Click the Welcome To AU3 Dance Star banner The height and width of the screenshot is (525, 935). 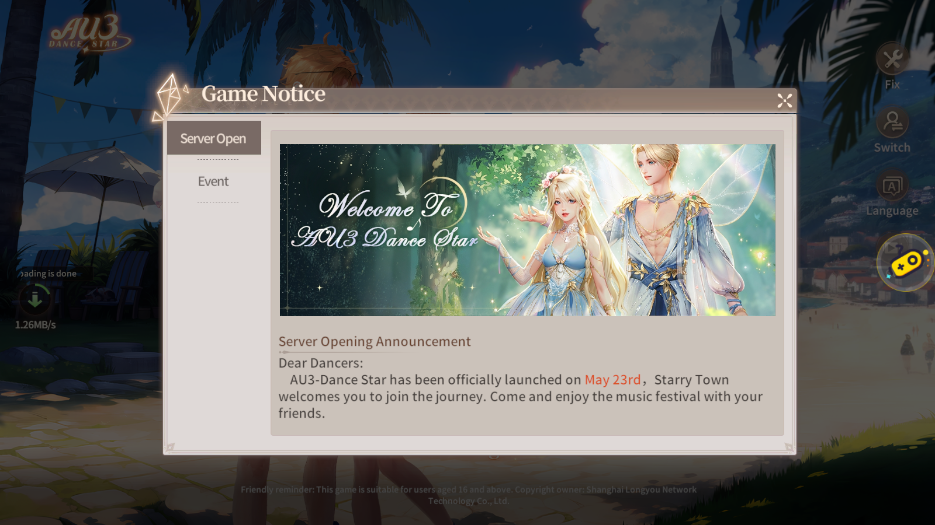pyautogui.click(x=527, y=230)
